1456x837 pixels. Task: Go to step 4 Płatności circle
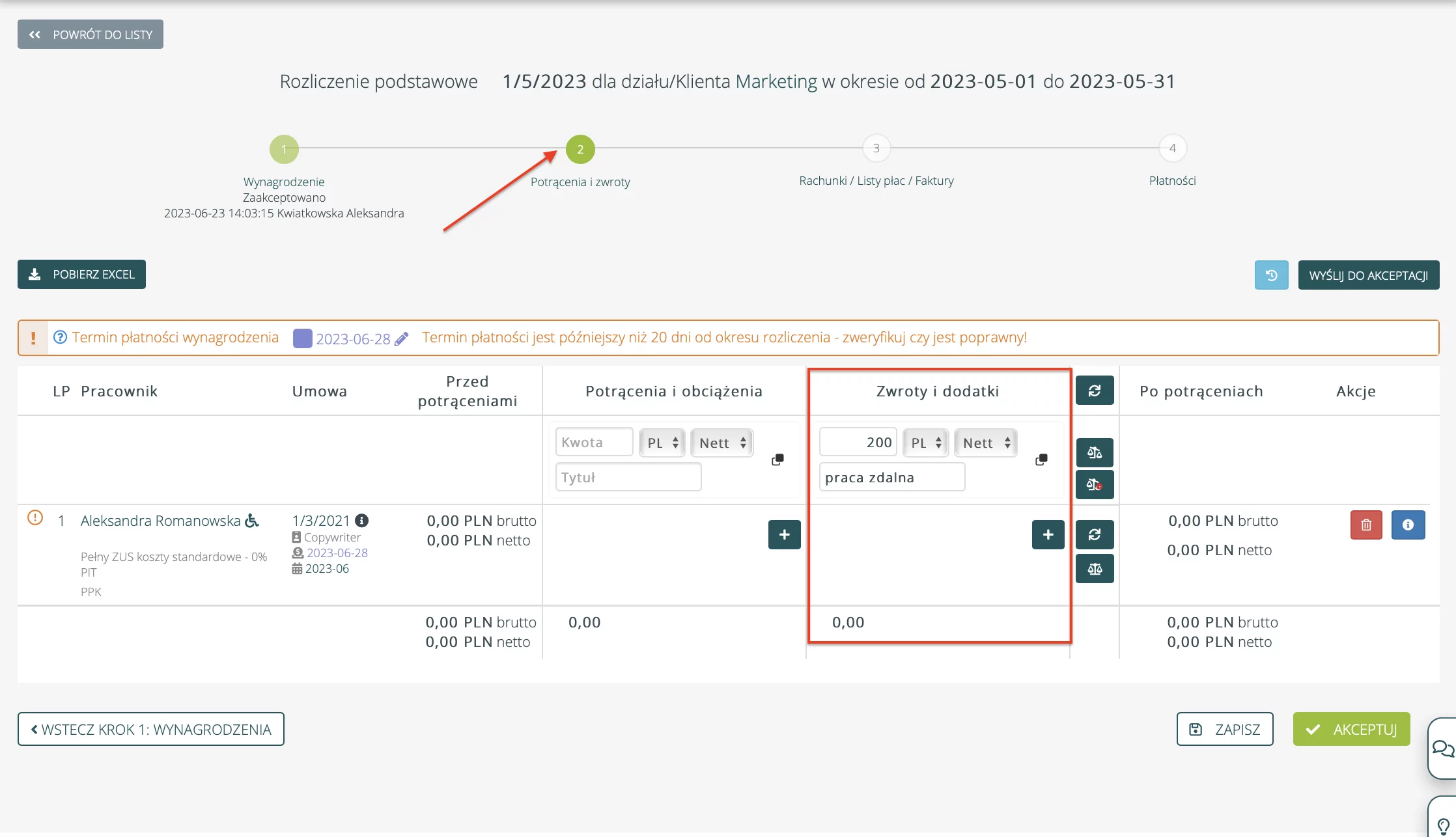point(1173,148)
